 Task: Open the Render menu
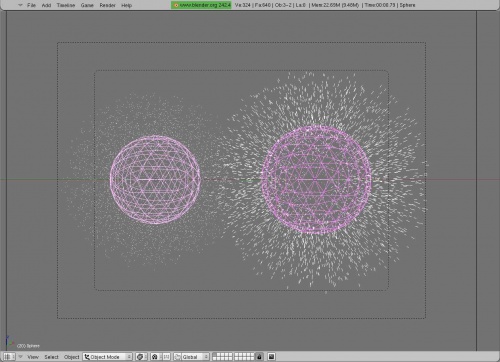[x=107, y=5]
